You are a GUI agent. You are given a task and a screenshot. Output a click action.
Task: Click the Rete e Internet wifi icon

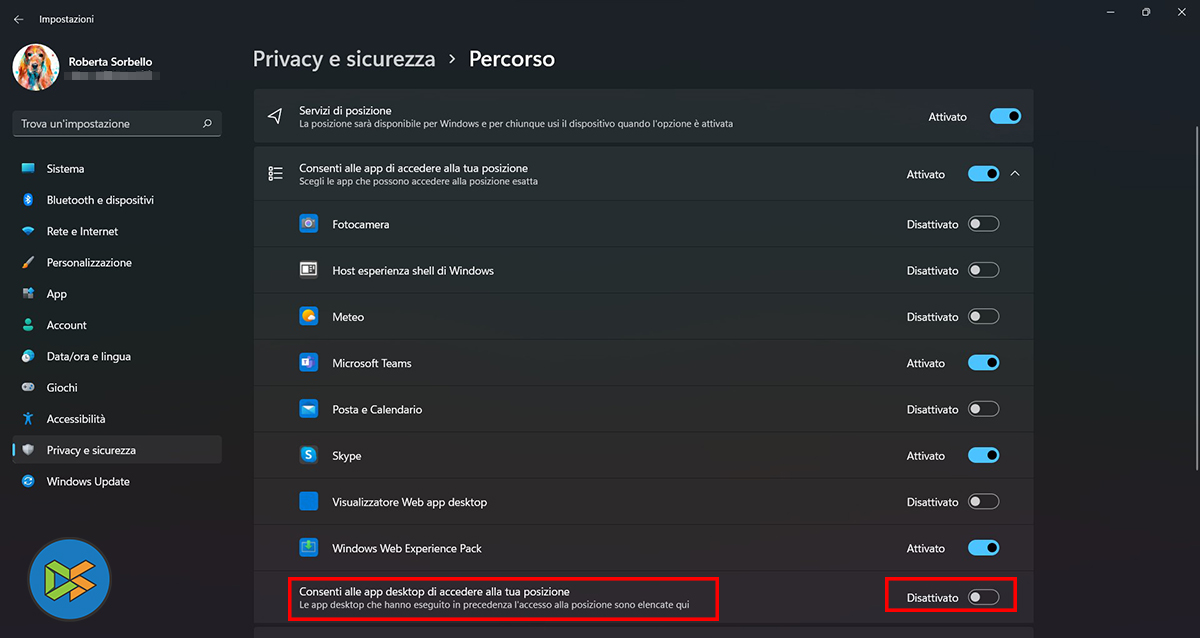tap(28, 231)
